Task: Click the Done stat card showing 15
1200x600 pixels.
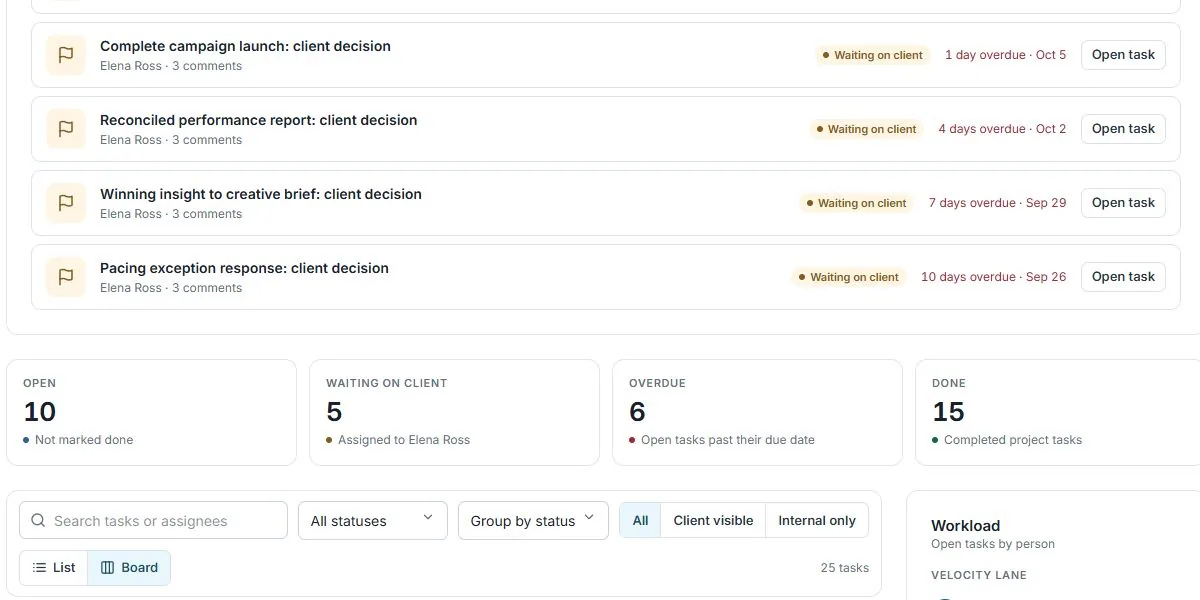Action: click(x=1058, y=413)
